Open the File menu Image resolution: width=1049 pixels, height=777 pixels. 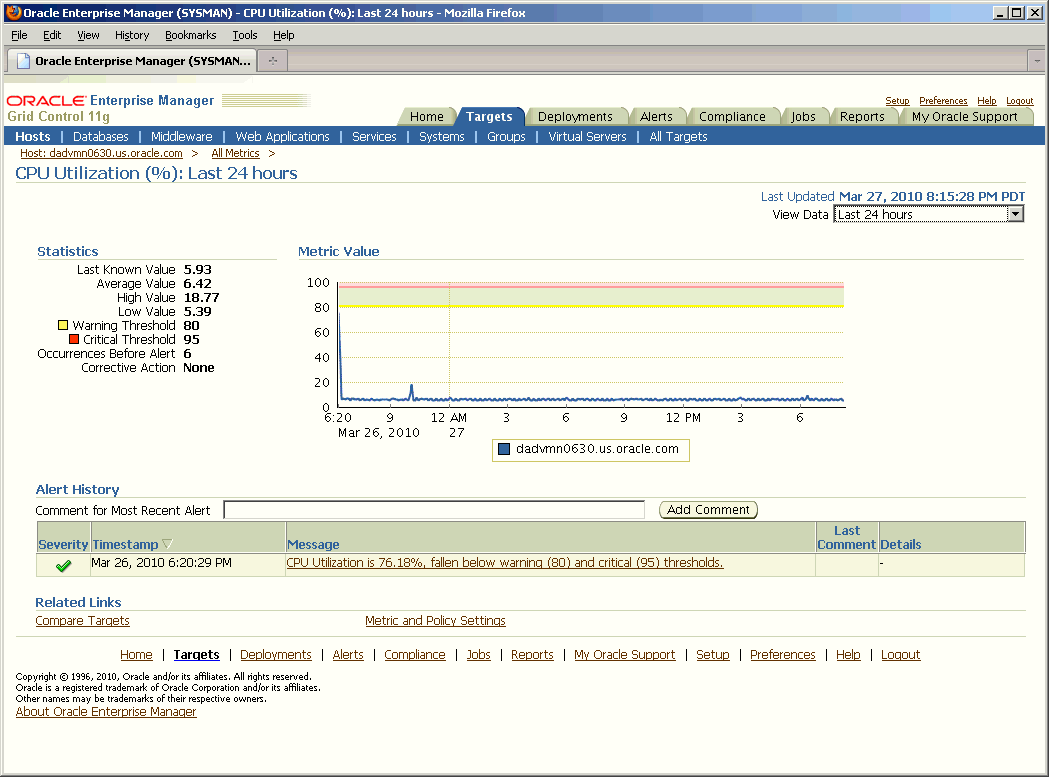coord(19,35)
